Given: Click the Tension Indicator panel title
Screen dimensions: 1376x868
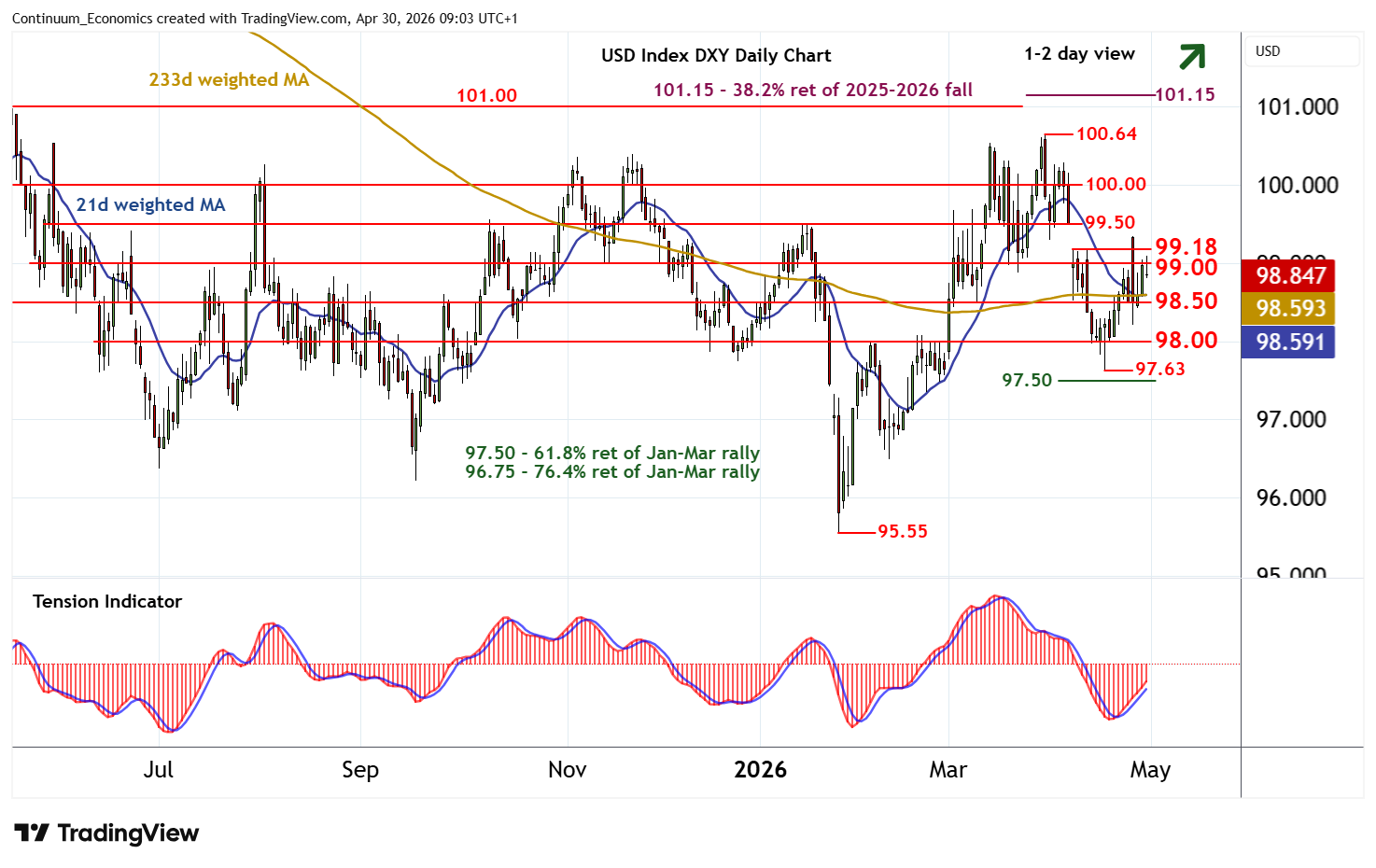Looking at the screenshot, I should [x=107, y=601].
